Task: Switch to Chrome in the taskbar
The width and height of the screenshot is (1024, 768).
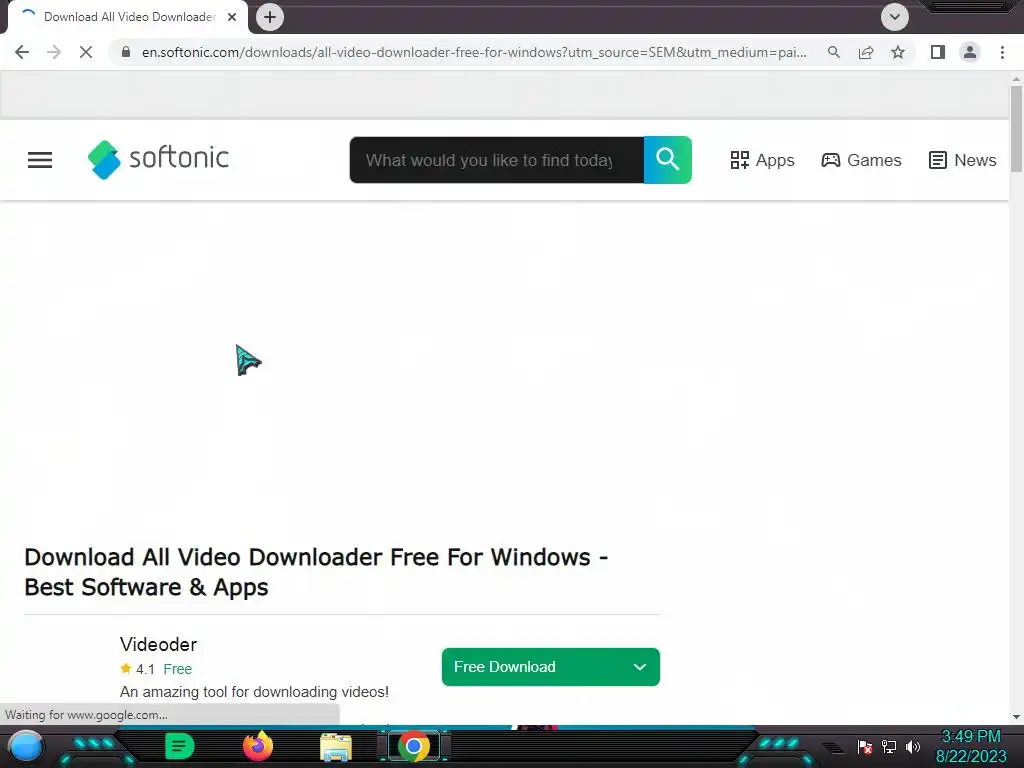Action: point(413,746)
